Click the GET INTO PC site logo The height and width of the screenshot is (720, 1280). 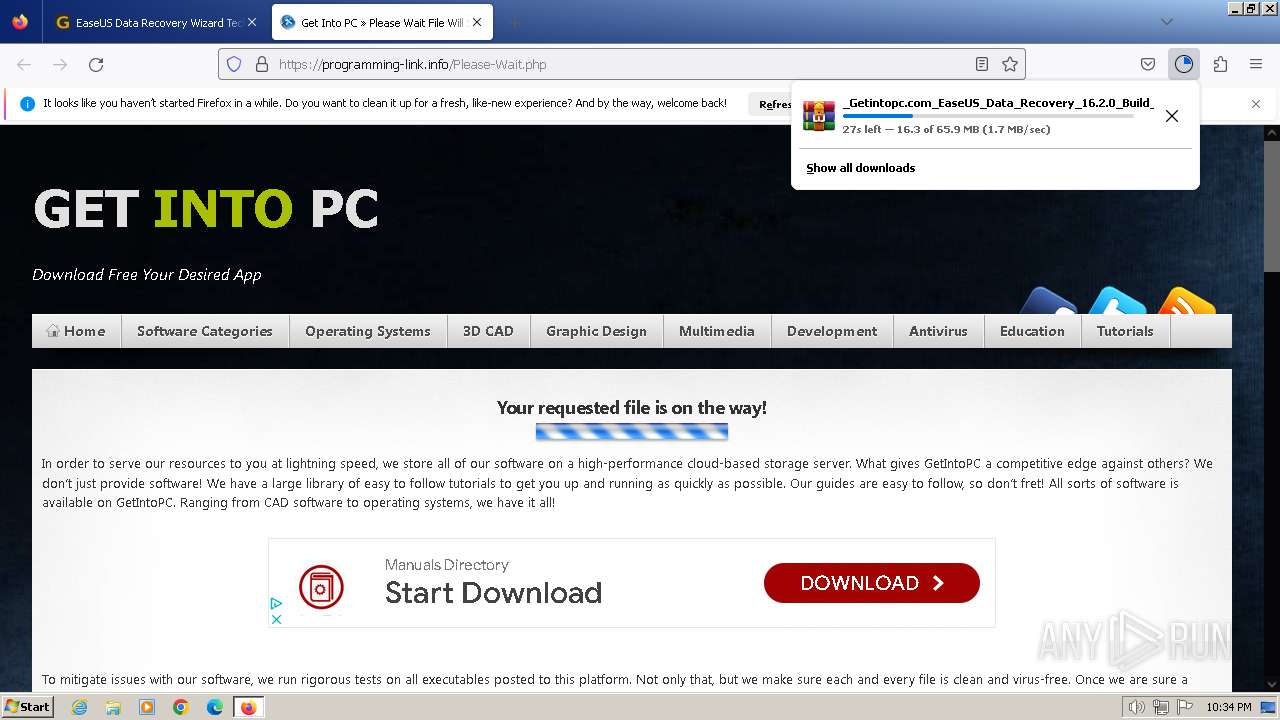point(206,209)
